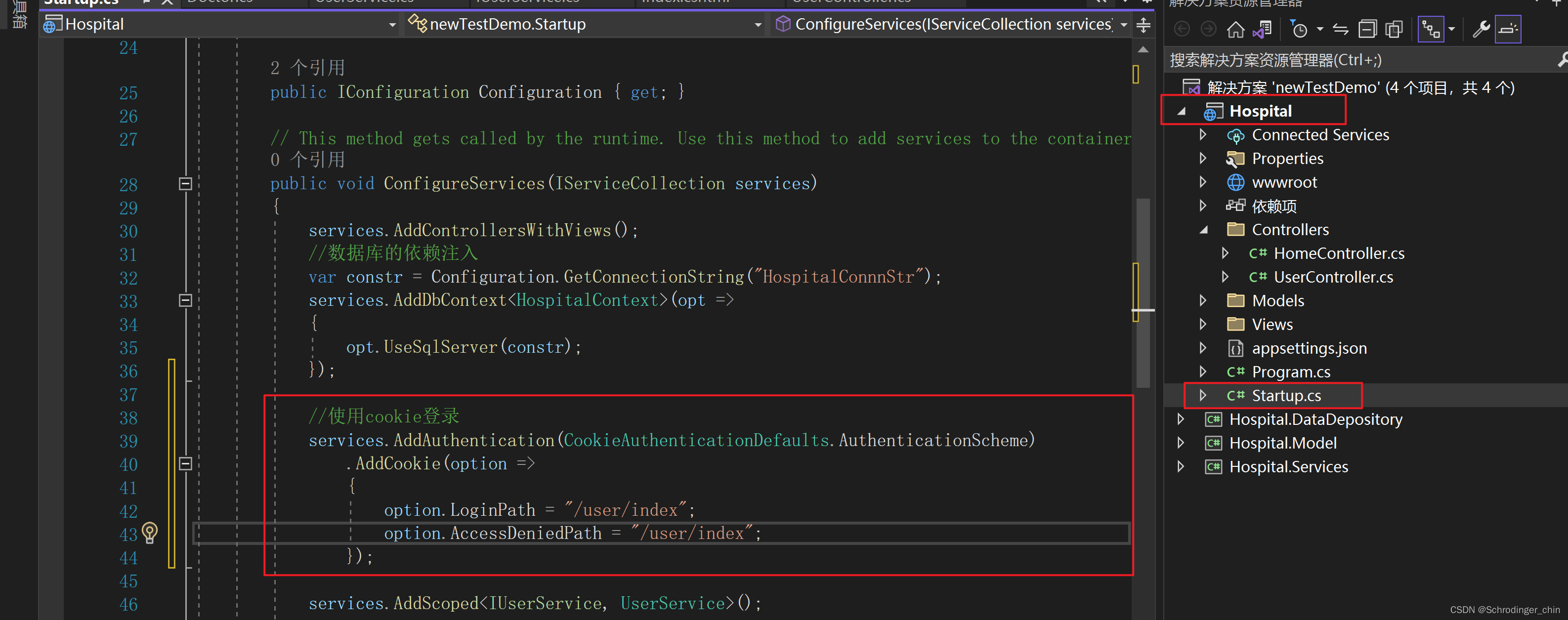The image size is (1568, 620).
Task: Click the Back navigation arrow in Solution Explorer
Action: (x=1182, y=29)
